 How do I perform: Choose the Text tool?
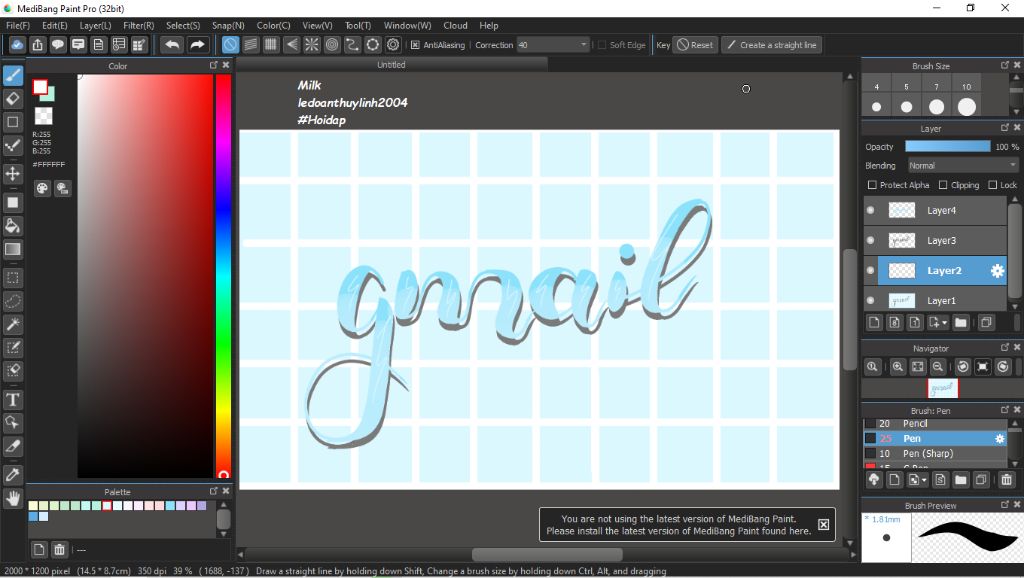pos(12,400)
